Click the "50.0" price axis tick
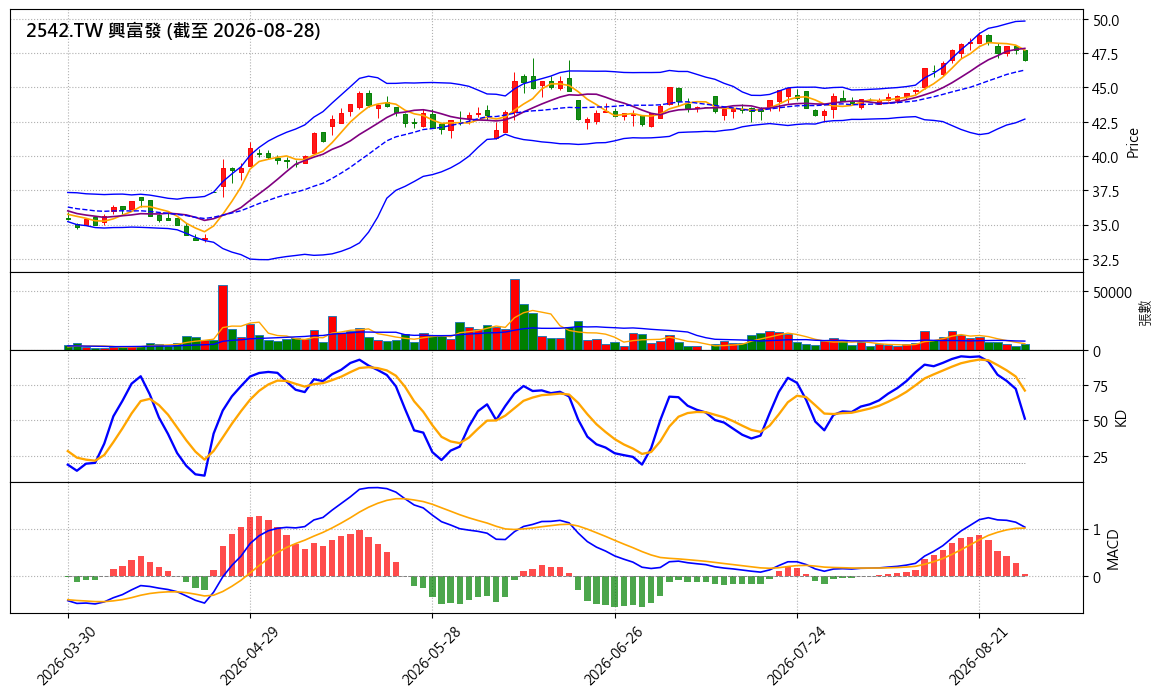1163x698 pixels. (1106, 21)
